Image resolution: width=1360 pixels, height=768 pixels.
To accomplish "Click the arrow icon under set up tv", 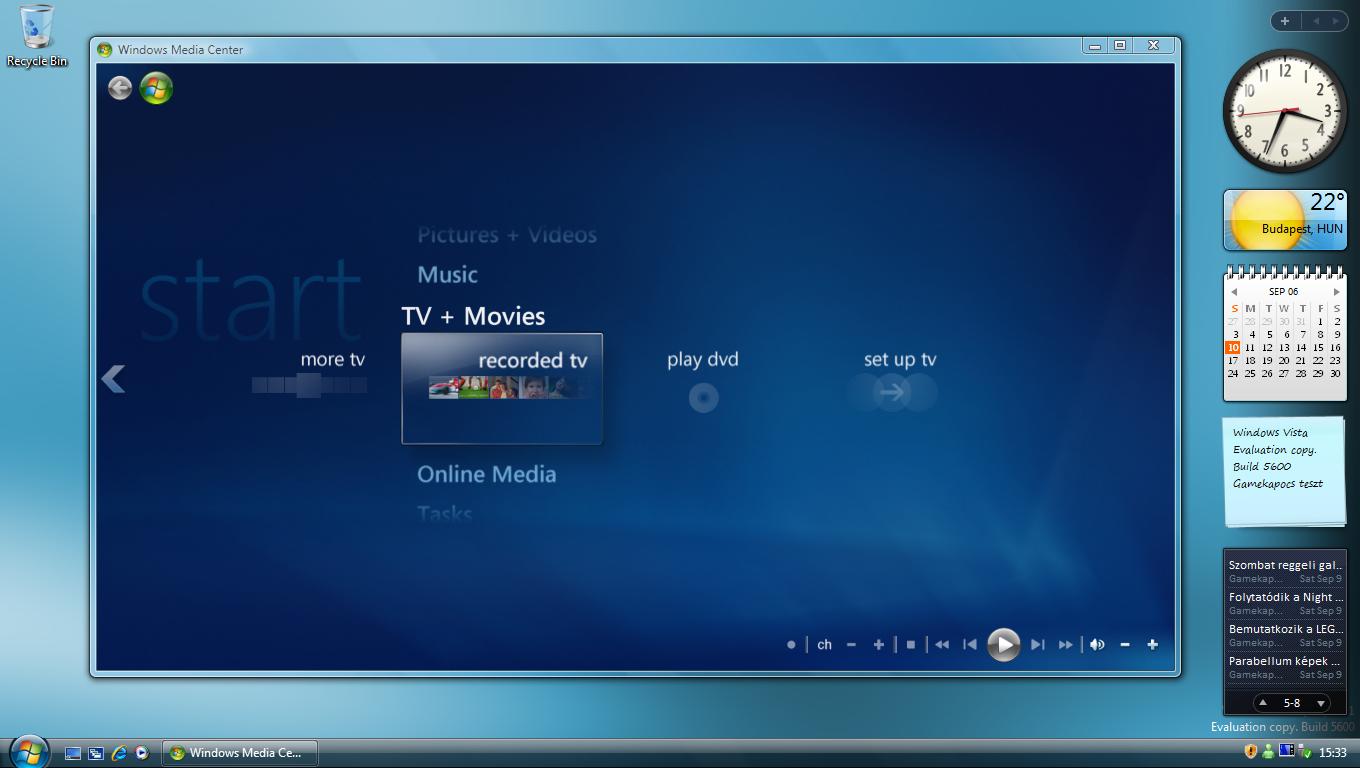I will pyautogui.click(x=892, y=393).
